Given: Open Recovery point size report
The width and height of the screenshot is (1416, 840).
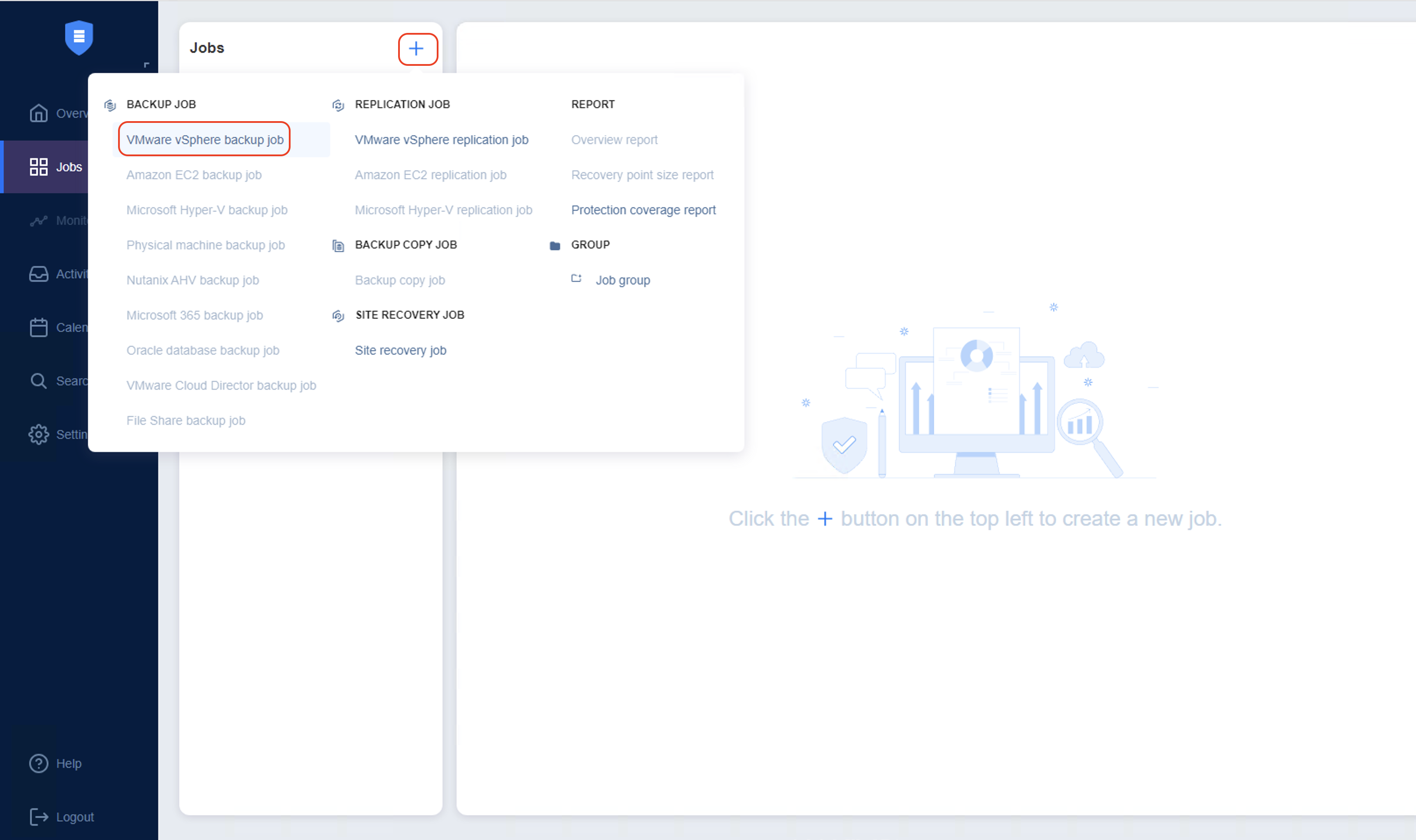Looking at the screenshot, I should [x=642, y=175].
